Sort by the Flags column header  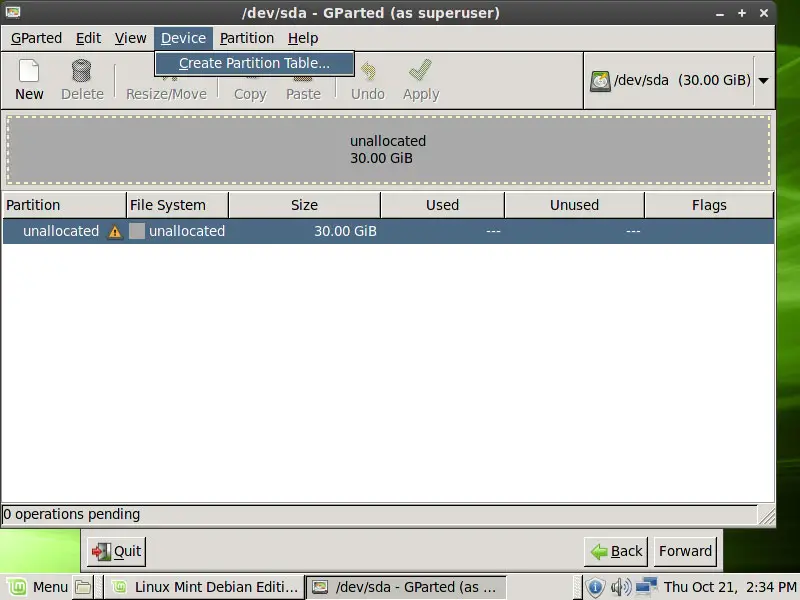pos(709,205)
